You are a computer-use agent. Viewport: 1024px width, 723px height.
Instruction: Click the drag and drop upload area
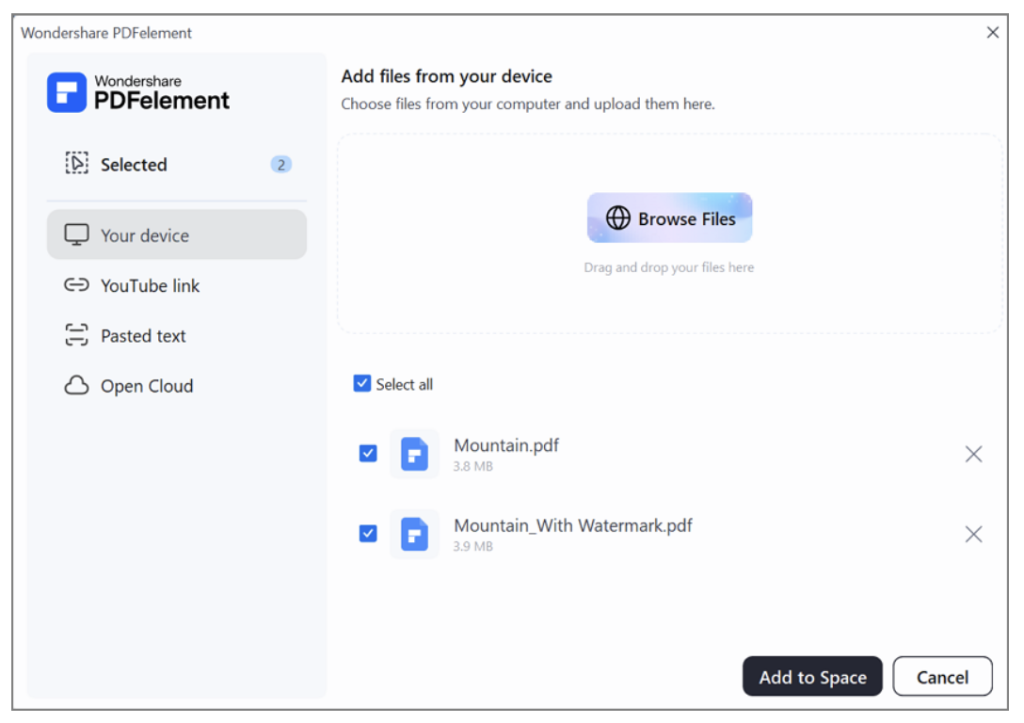[x=669, y=234]
